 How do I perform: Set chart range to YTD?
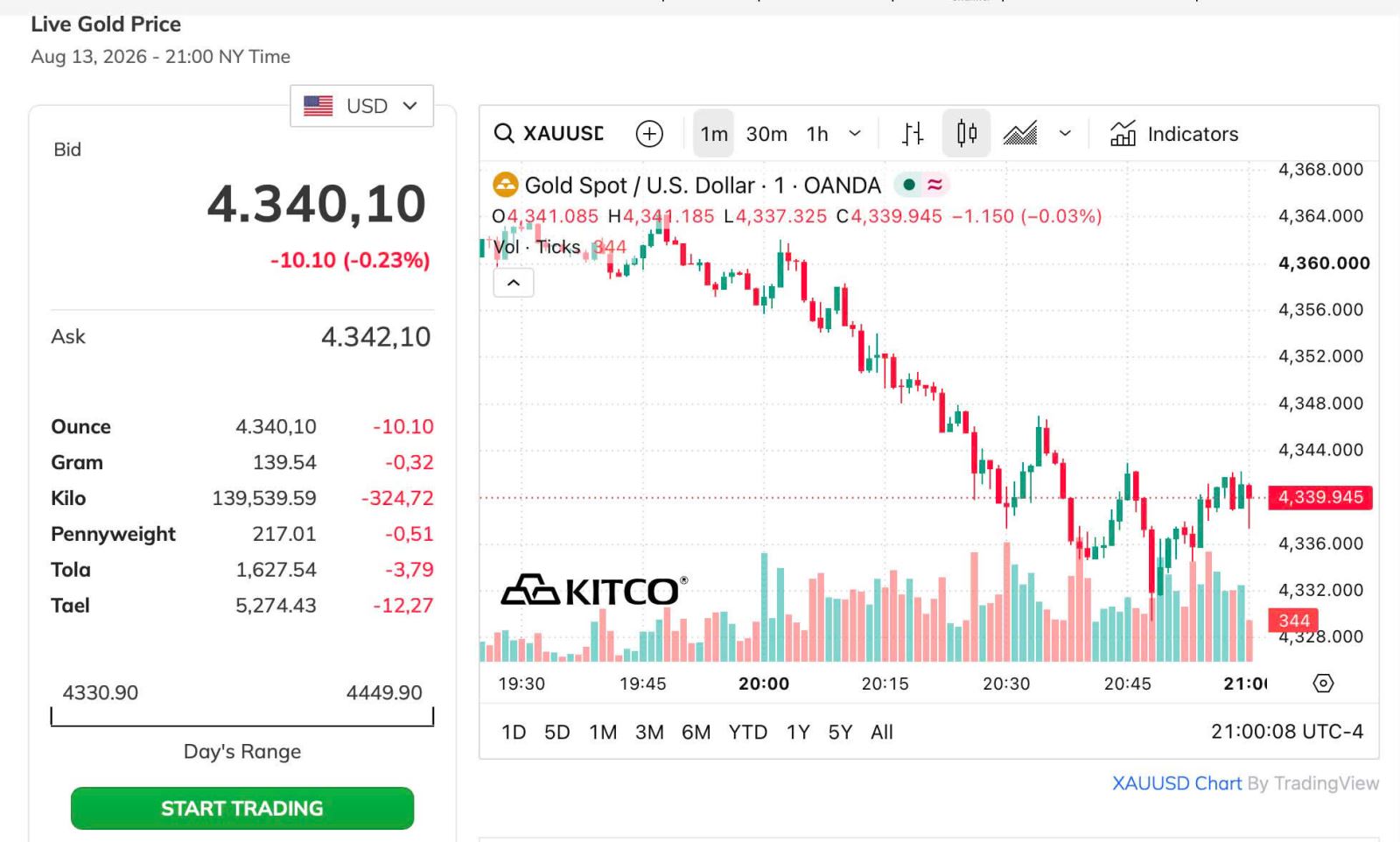748,732
